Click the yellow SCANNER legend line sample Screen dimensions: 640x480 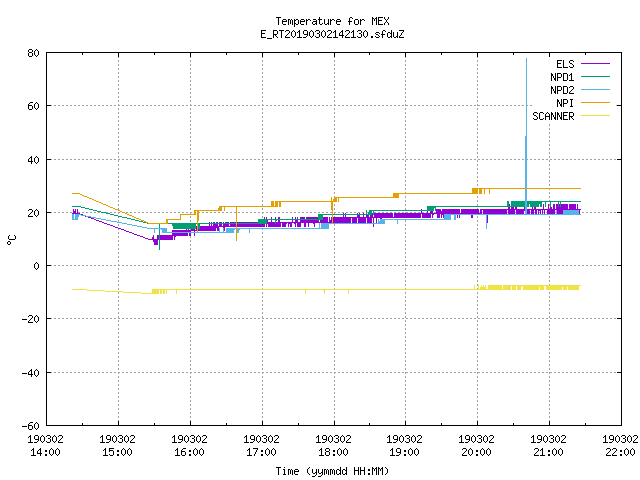coord(595,116)
